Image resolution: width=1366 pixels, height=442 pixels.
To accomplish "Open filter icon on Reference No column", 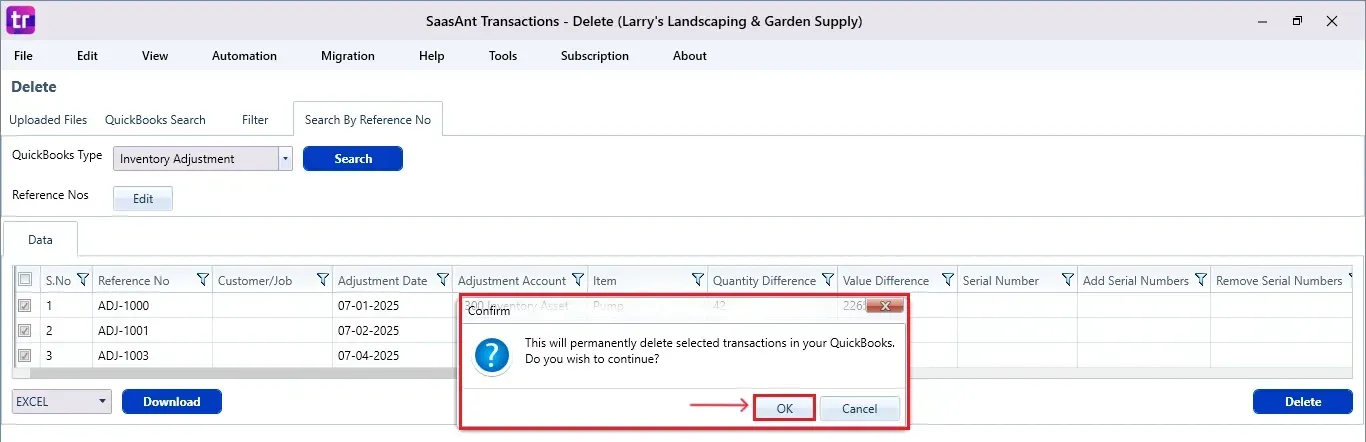I will [203, 280].
